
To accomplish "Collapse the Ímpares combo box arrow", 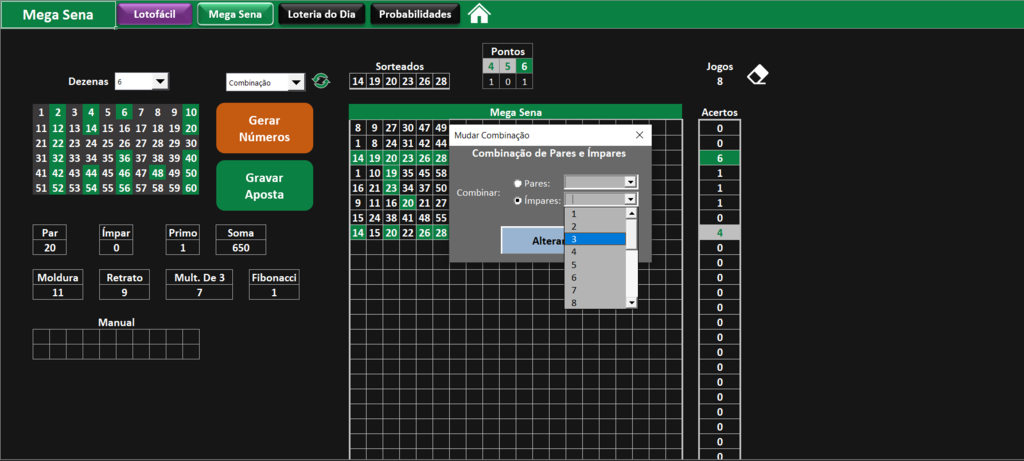I will 630,200.
